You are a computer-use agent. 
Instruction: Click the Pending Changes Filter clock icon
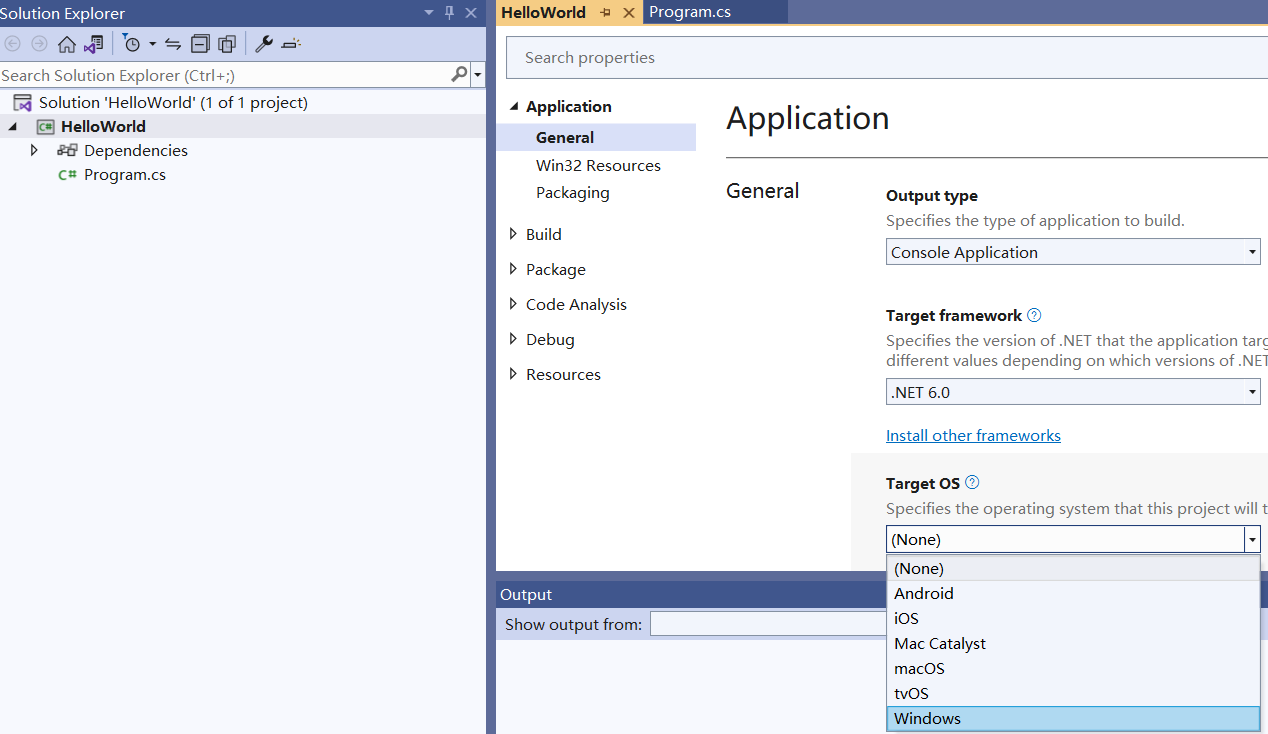click(132, 44)
